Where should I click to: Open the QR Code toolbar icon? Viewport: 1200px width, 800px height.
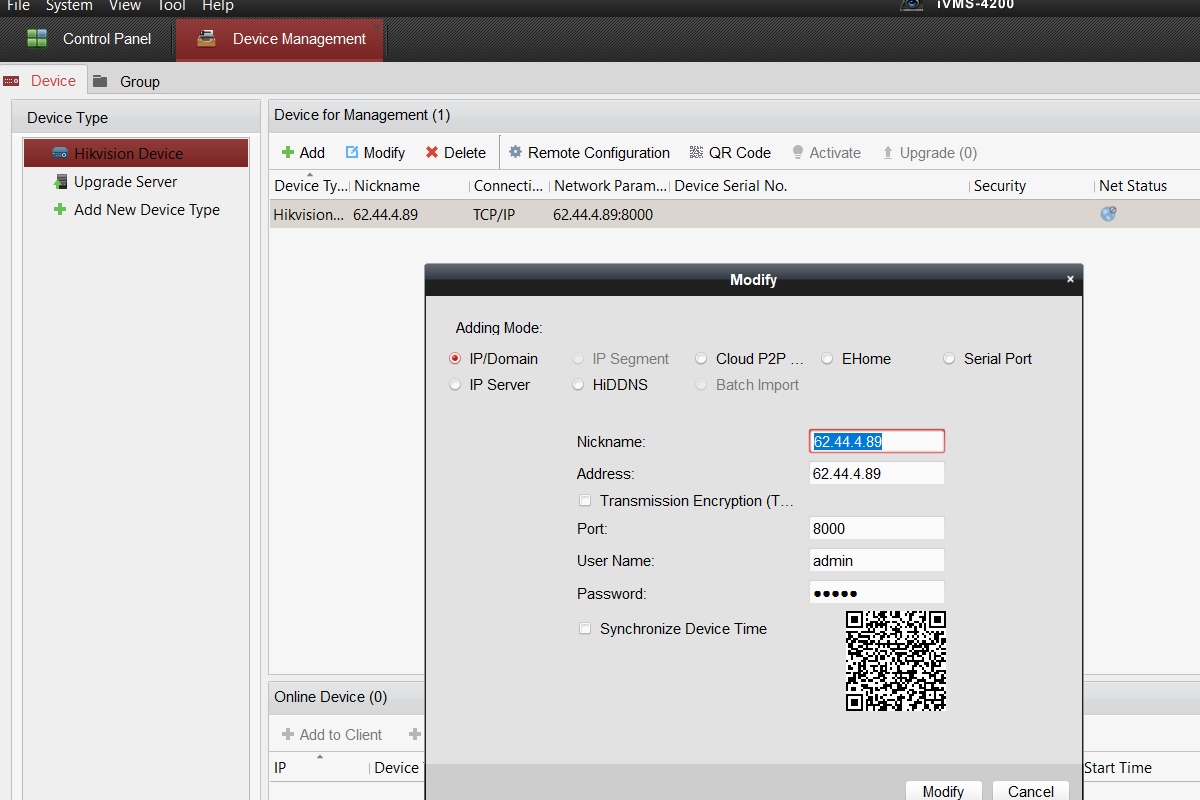click(697, 153)
